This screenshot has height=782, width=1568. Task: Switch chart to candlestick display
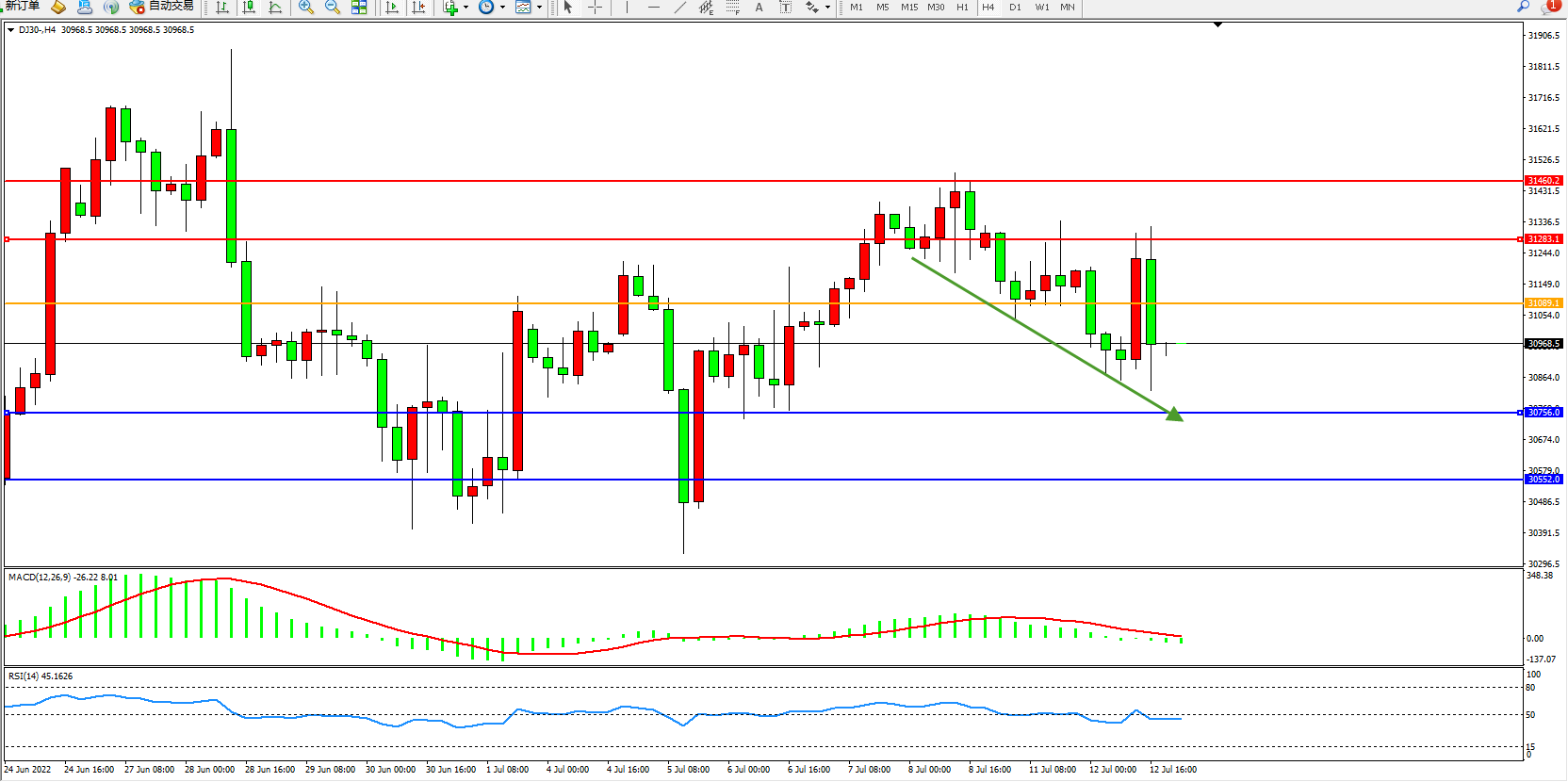(249, 8)
